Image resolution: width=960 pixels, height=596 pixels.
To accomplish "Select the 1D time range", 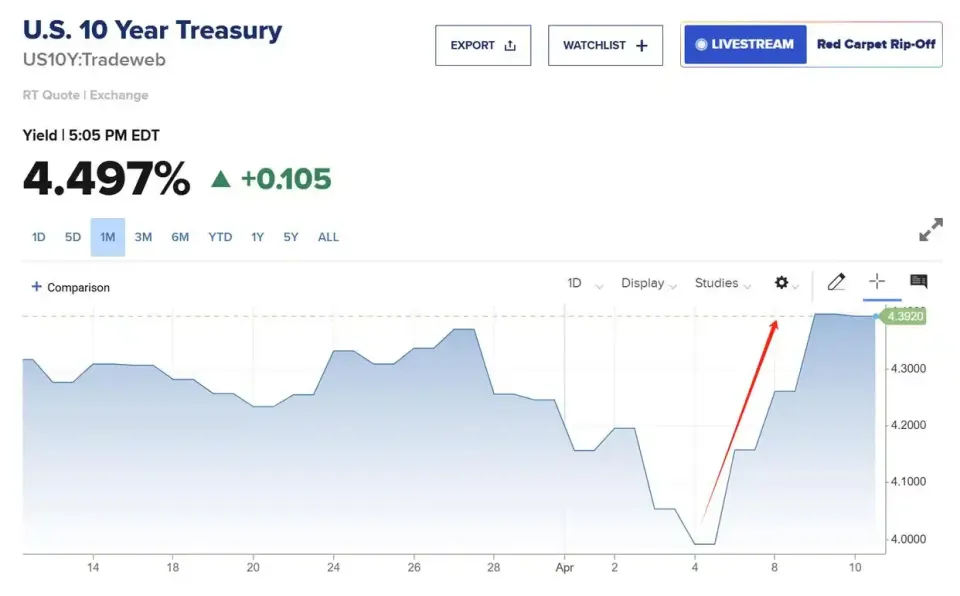I will pos(39,237).
